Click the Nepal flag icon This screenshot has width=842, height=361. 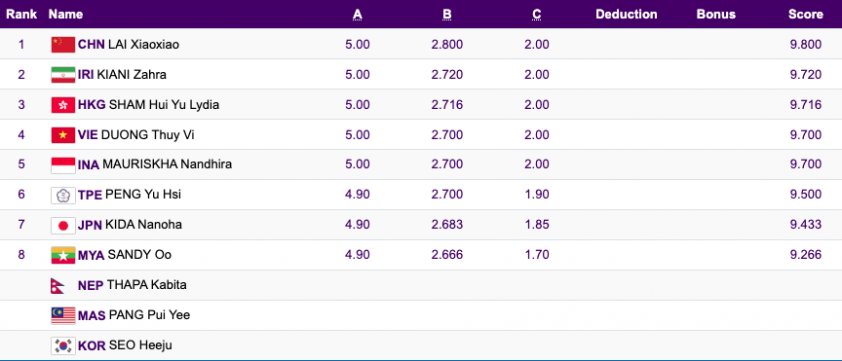tap(57, 285)
